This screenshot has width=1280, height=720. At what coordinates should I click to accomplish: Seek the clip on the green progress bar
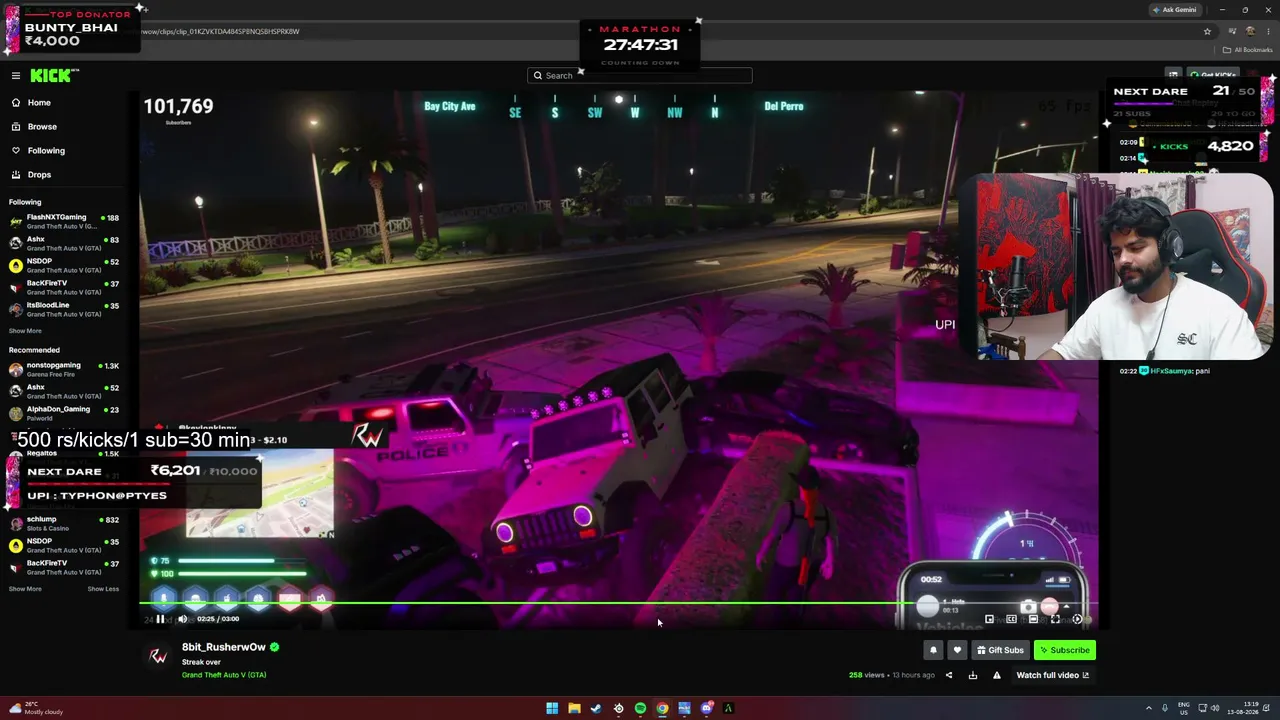618,603
